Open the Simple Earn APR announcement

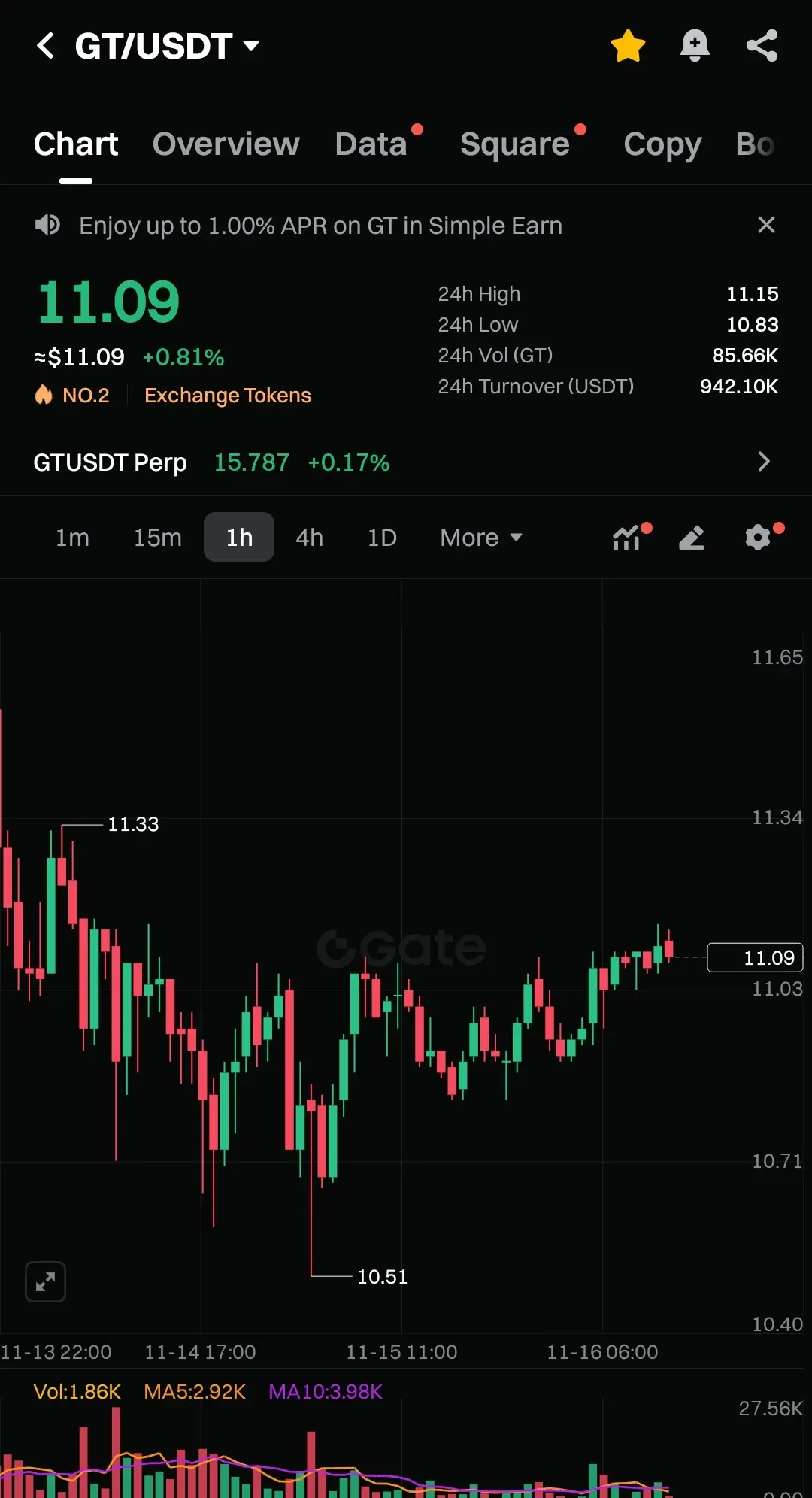tap(320, 226)
